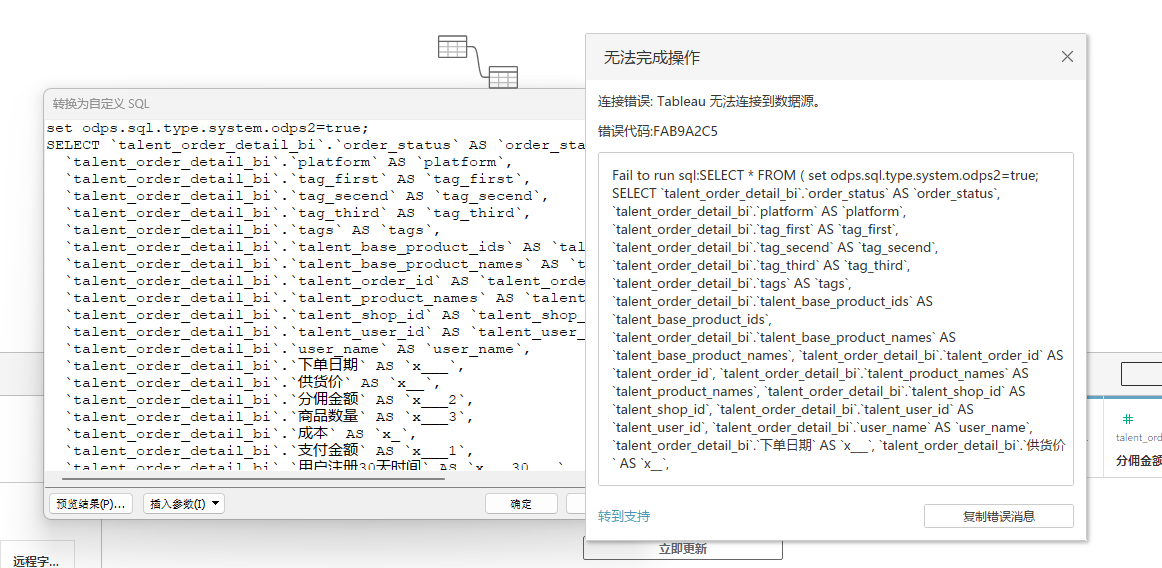Place cursor on the set odps.sql.type.system.odps2=true line
1162x568 pixels.
(x=208, y=128)
